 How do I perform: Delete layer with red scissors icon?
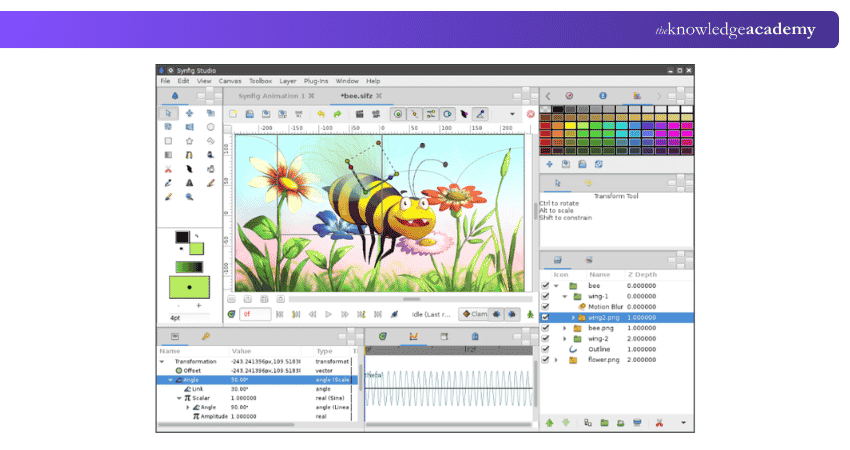click(659, 423)
